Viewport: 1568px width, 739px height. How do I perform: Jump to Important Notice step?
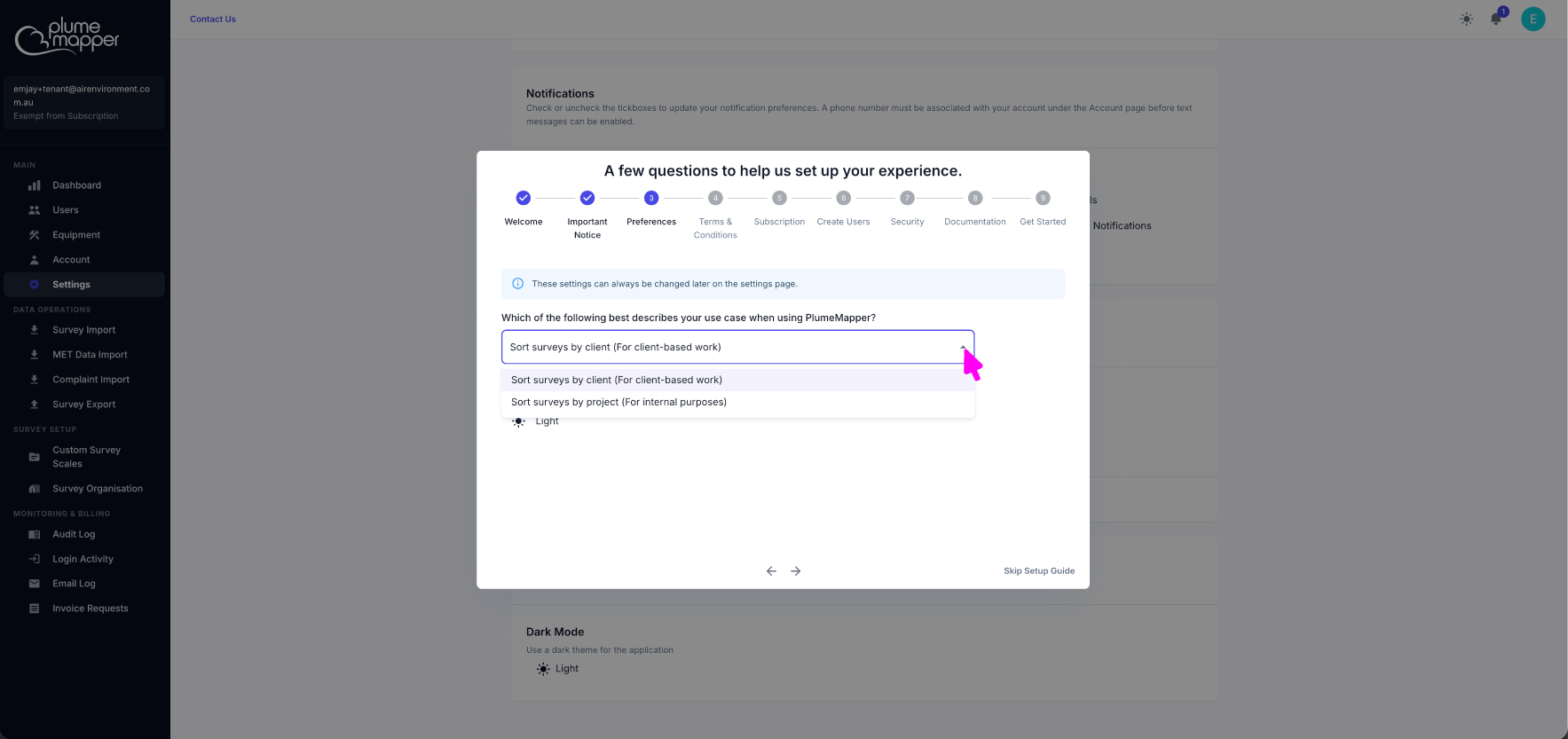587,215
